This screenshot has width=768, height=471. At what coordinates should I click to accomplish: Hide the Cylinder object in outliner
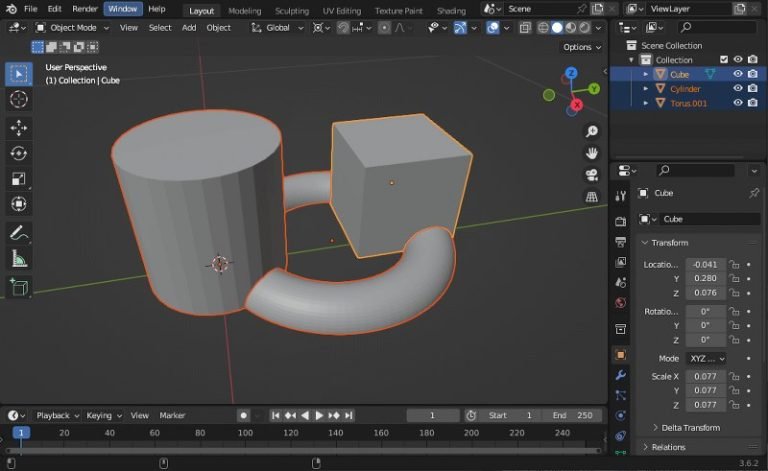click(x=738, y=89)
